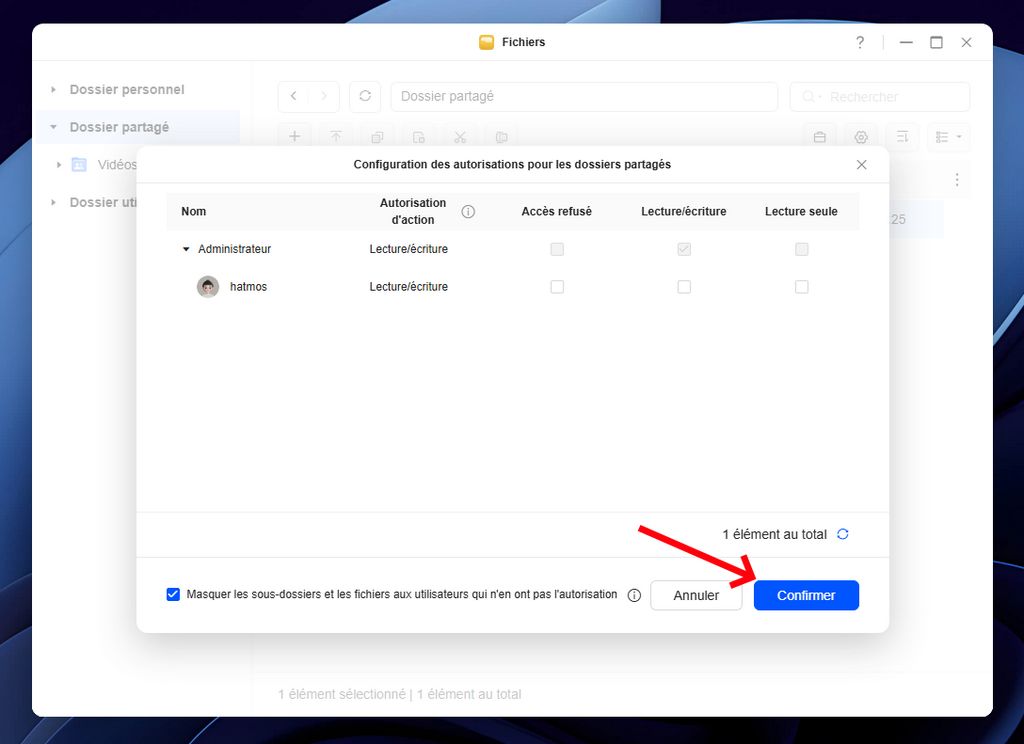Screen dimensions: 1024x744
Task: Click the refresh icon next to total count
Action: [842, 534]
